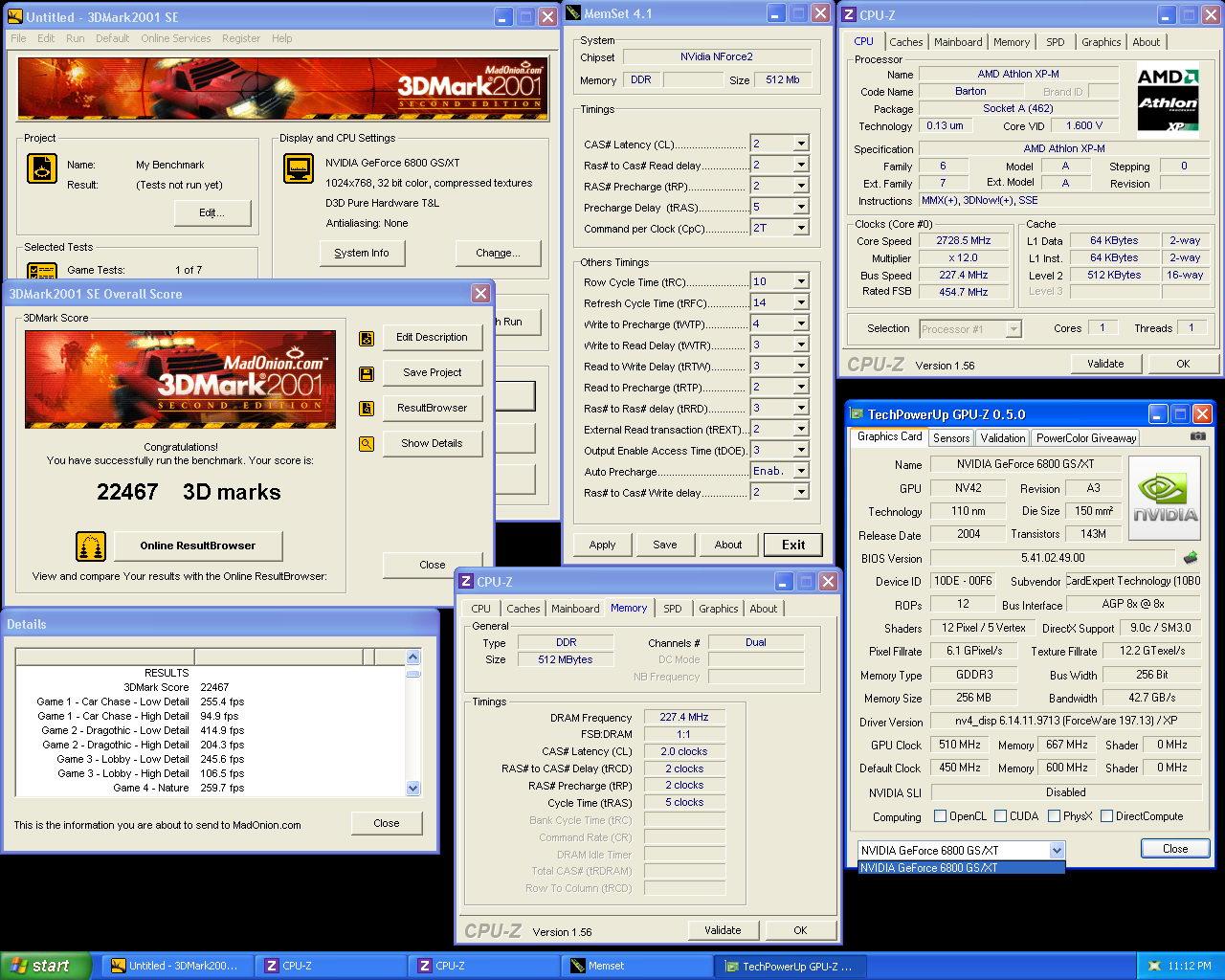Click About button in MemSet

(x=728, y=545)
